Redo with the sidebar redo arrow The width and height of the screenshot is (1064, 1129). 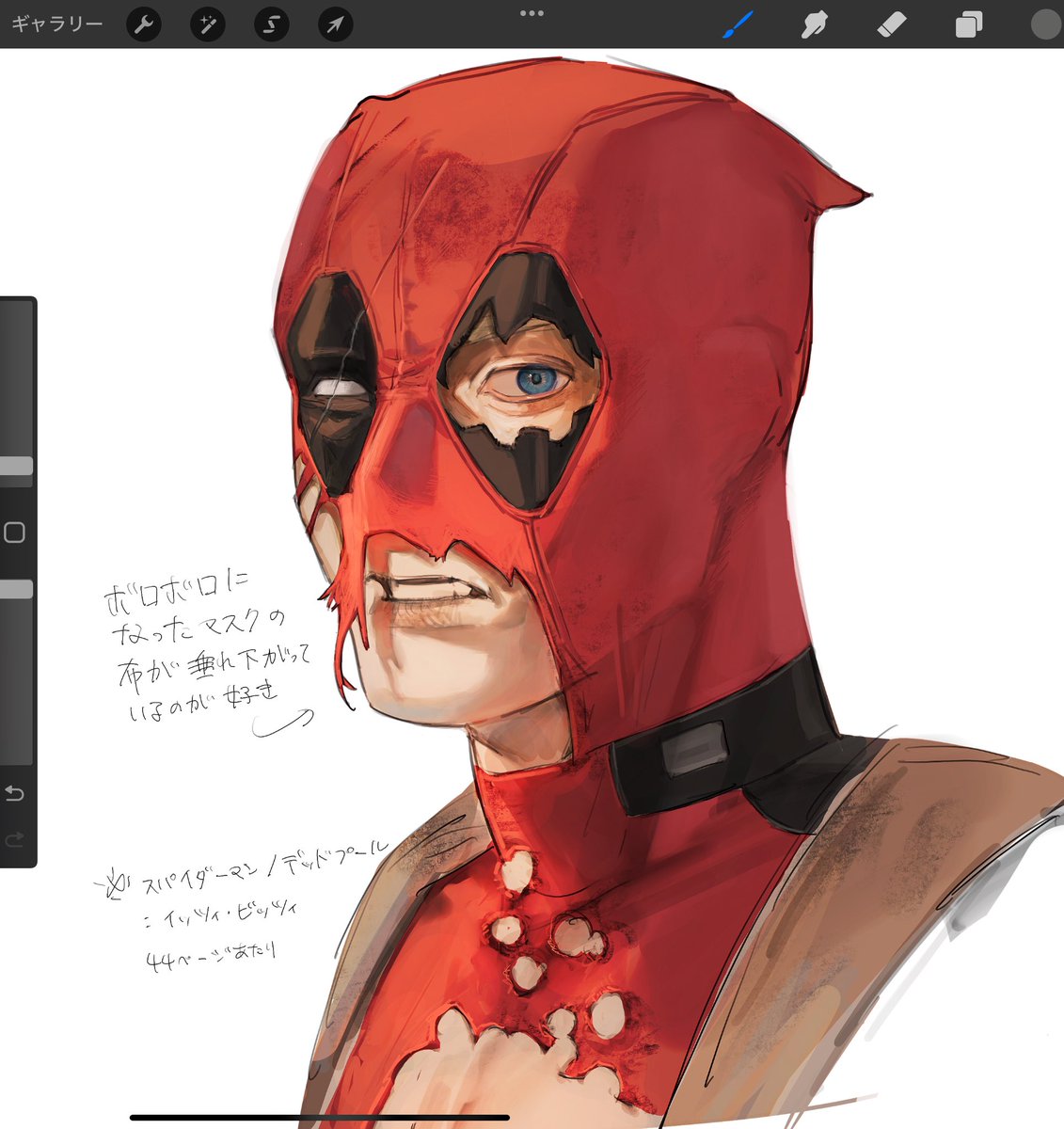pyautogui.click(x=14, y=839)
